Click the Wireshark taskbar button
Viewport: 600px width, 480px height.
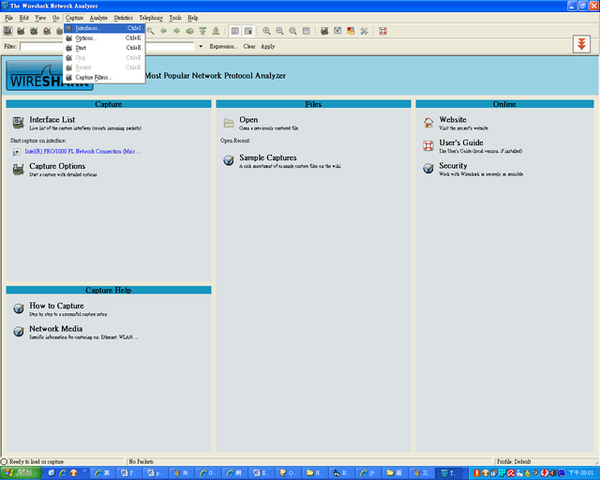448,473
